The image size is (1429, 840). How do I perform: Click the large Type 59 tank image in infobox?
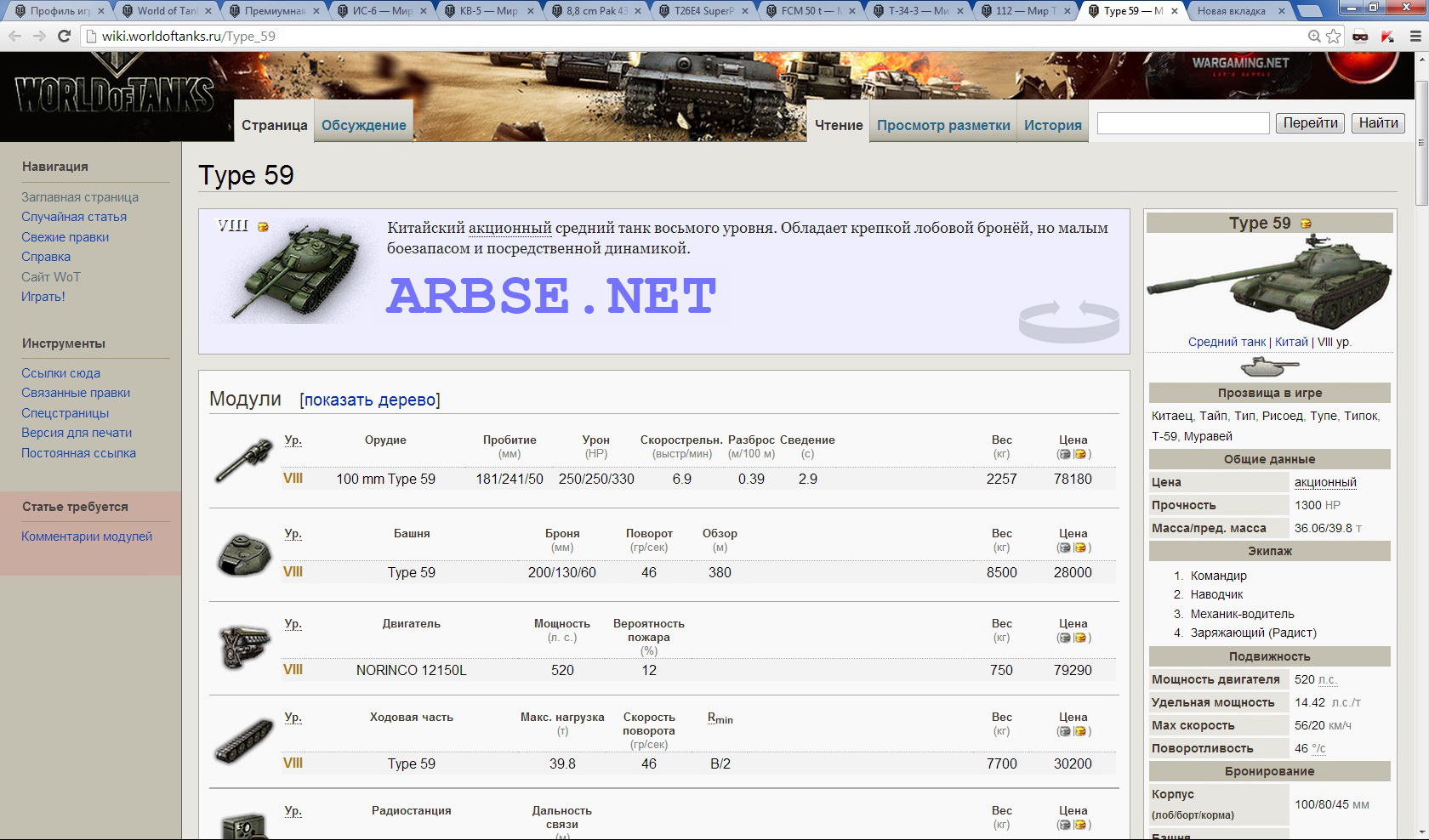[x=1269, y=281]
